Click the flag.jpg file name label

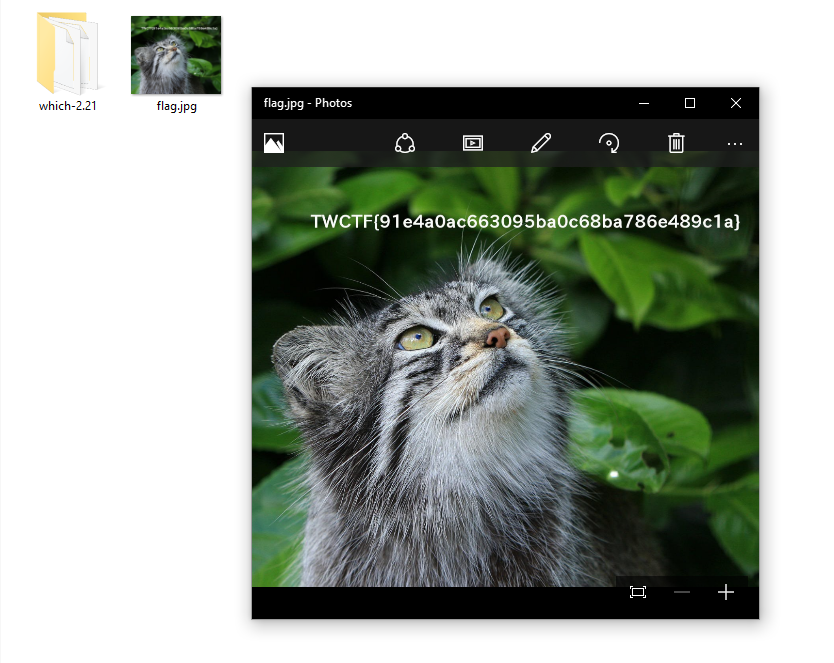click(176, 107)
